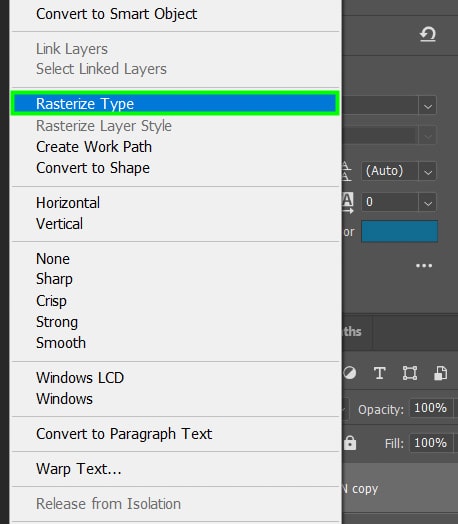Screen dimensions: 458x524
Task: Open Warp Text dialog
Action: click(79, 469)
